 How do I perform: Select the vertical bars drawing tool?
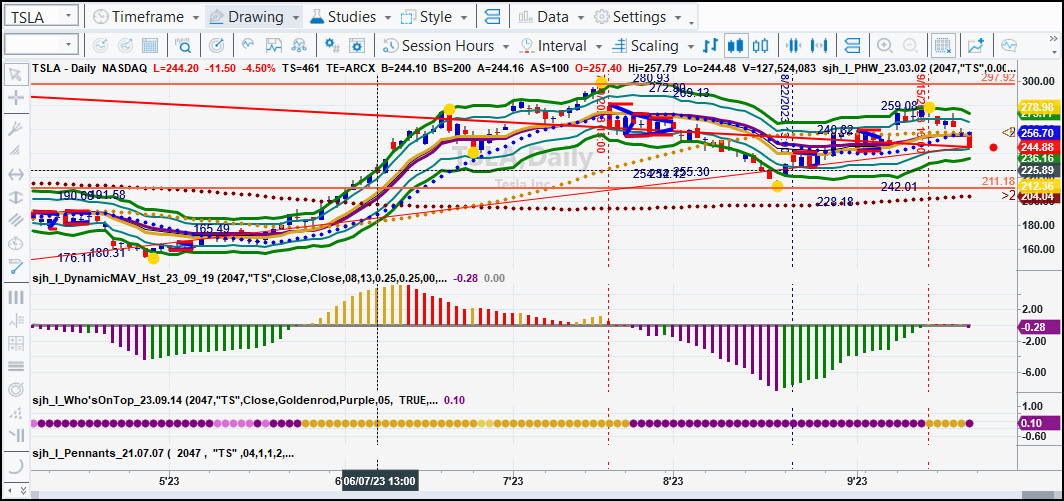pyautogui.click(x=16, y=297)
